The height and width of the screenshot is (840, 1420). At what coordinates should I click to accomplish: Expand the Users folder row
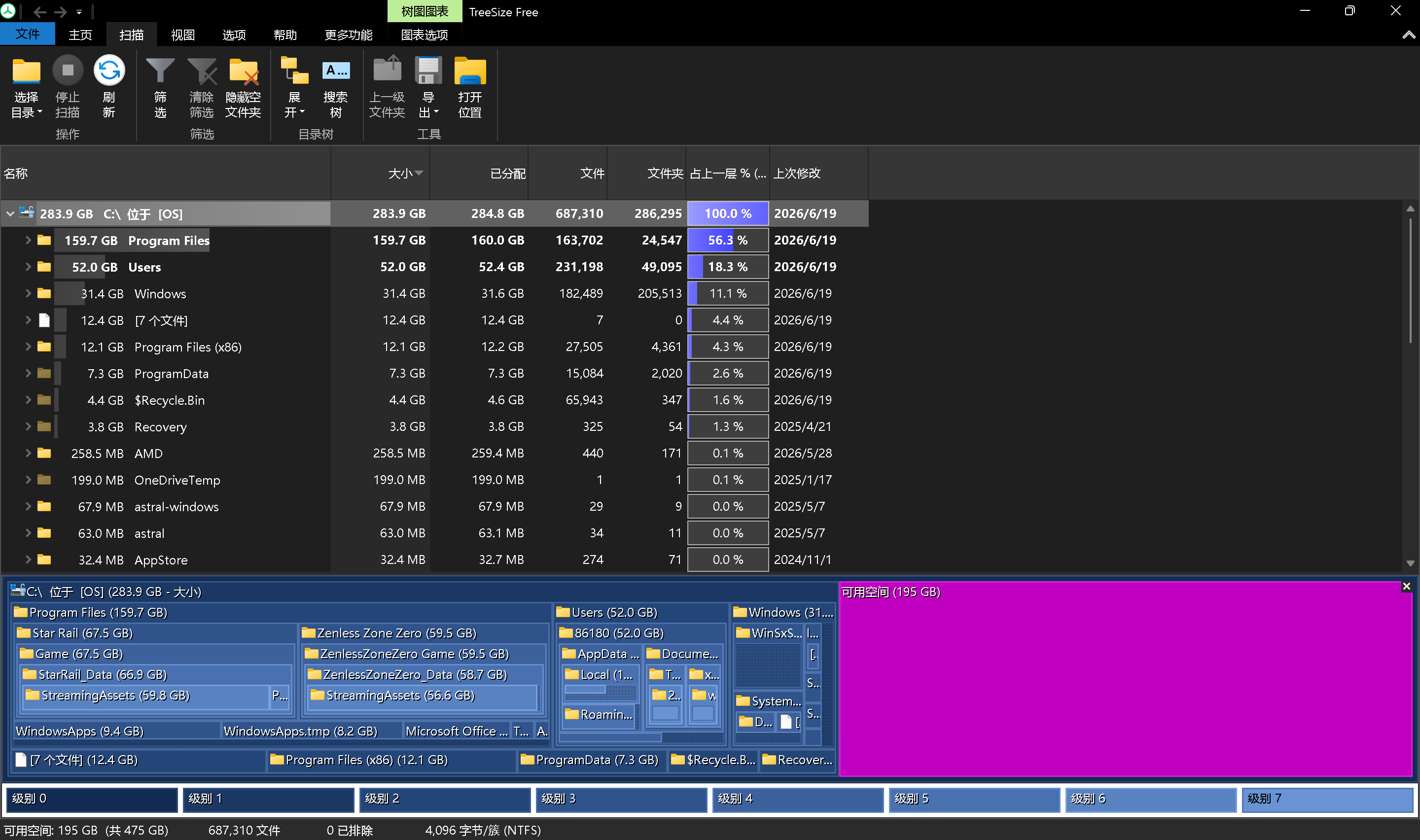pos(27,267)
